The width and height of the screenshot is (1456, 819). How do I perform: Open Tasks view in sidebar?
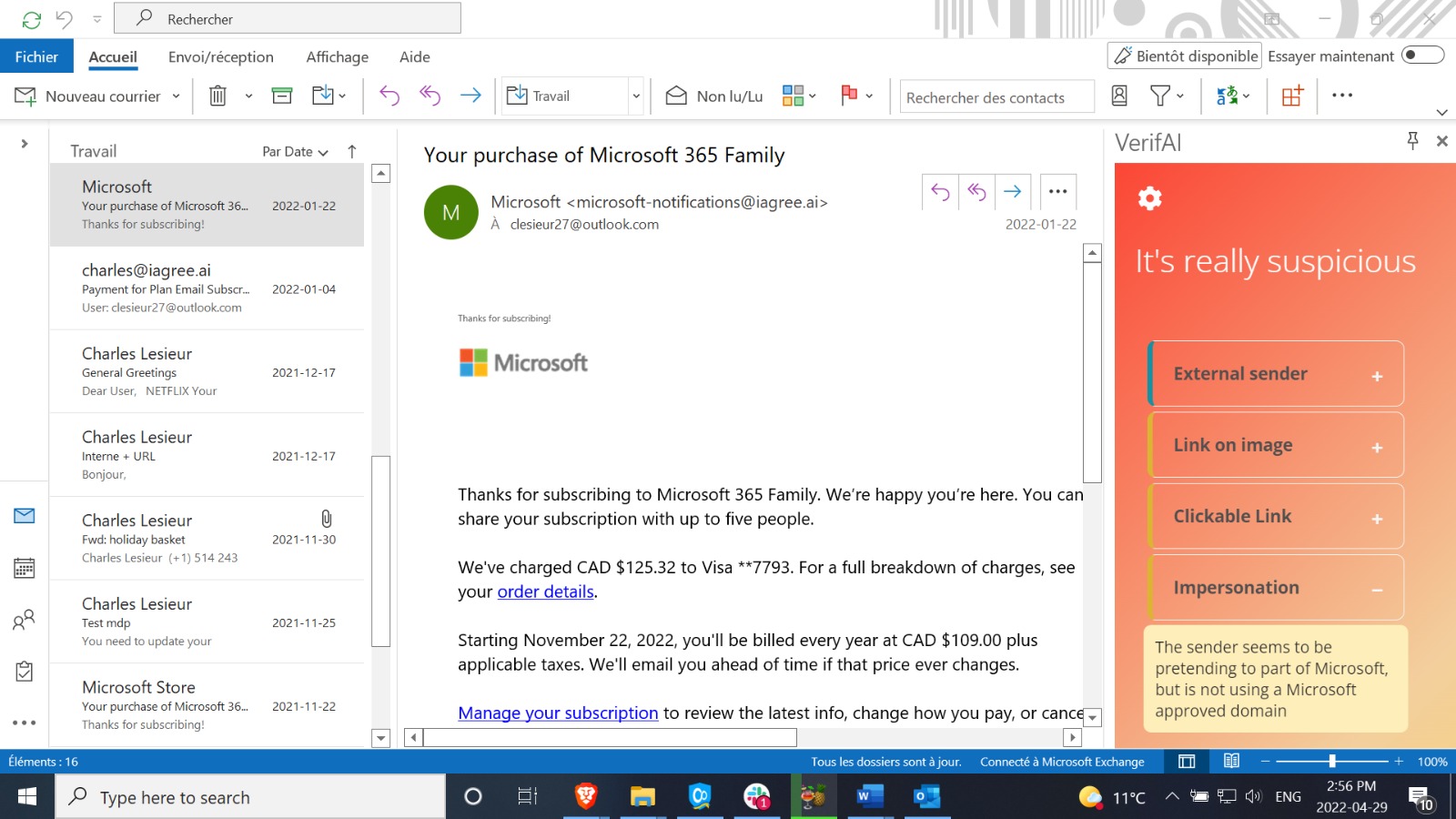[x=25, y=672]
